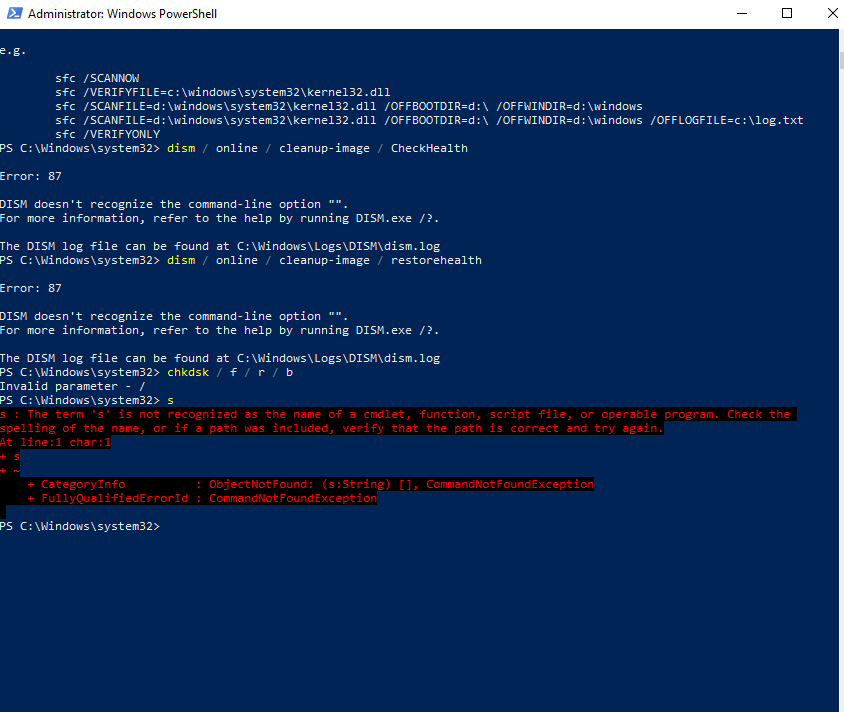Click the 'chkdsk / f / r / b' command
Screen dimensions: 844x712
point(230,372)
